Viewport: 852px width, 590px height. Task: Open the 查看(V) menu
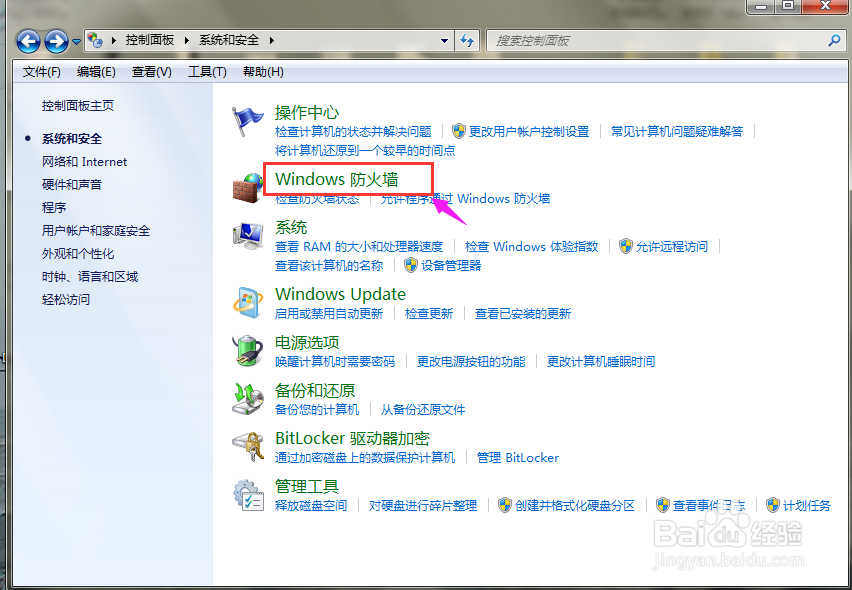coord(152,72)
